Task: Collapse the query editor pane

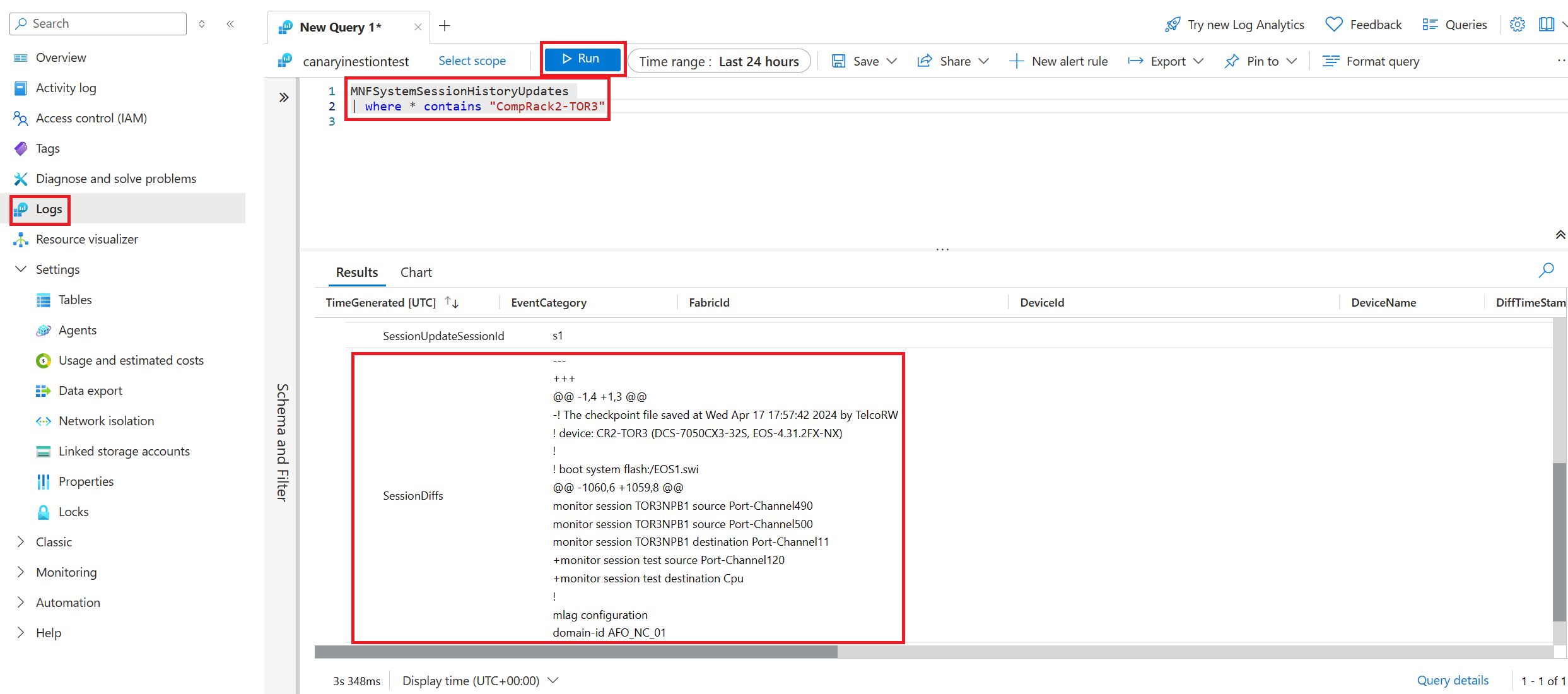Action: pyautogui.click(x=1560, y=235)
